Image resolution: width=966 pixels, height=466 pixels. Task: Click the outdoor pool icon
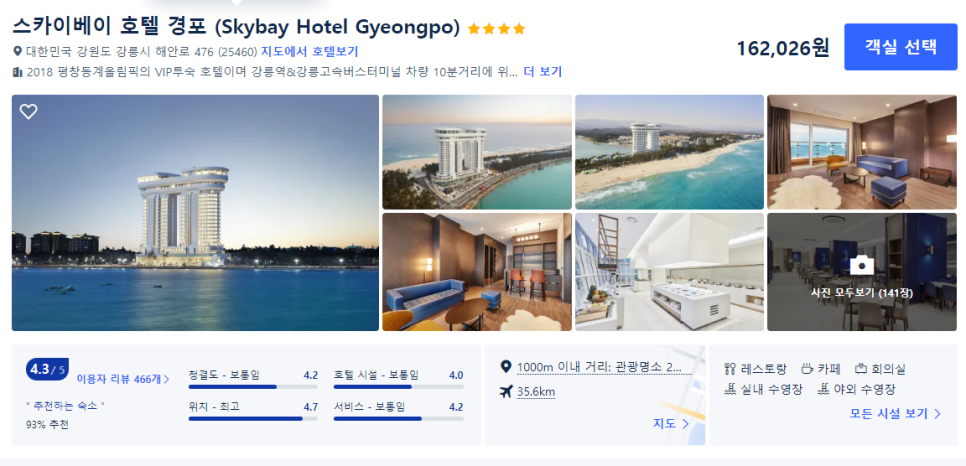(823, 390)
